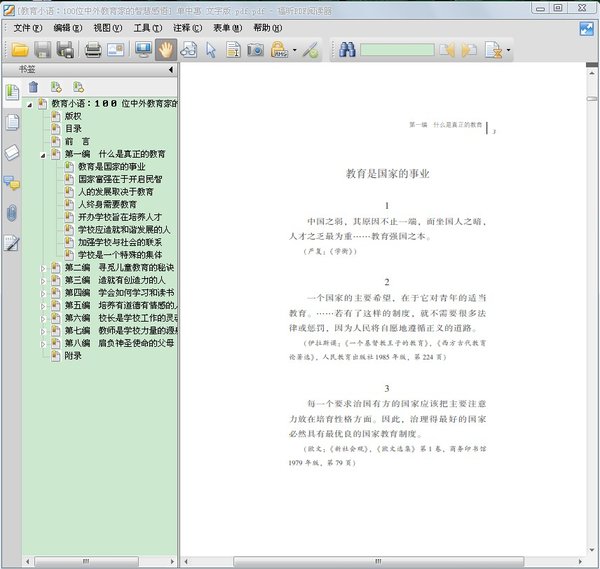This screenshot has width=600, height=569.
Task: Click the find next result icon
Action: pos(469,50)
